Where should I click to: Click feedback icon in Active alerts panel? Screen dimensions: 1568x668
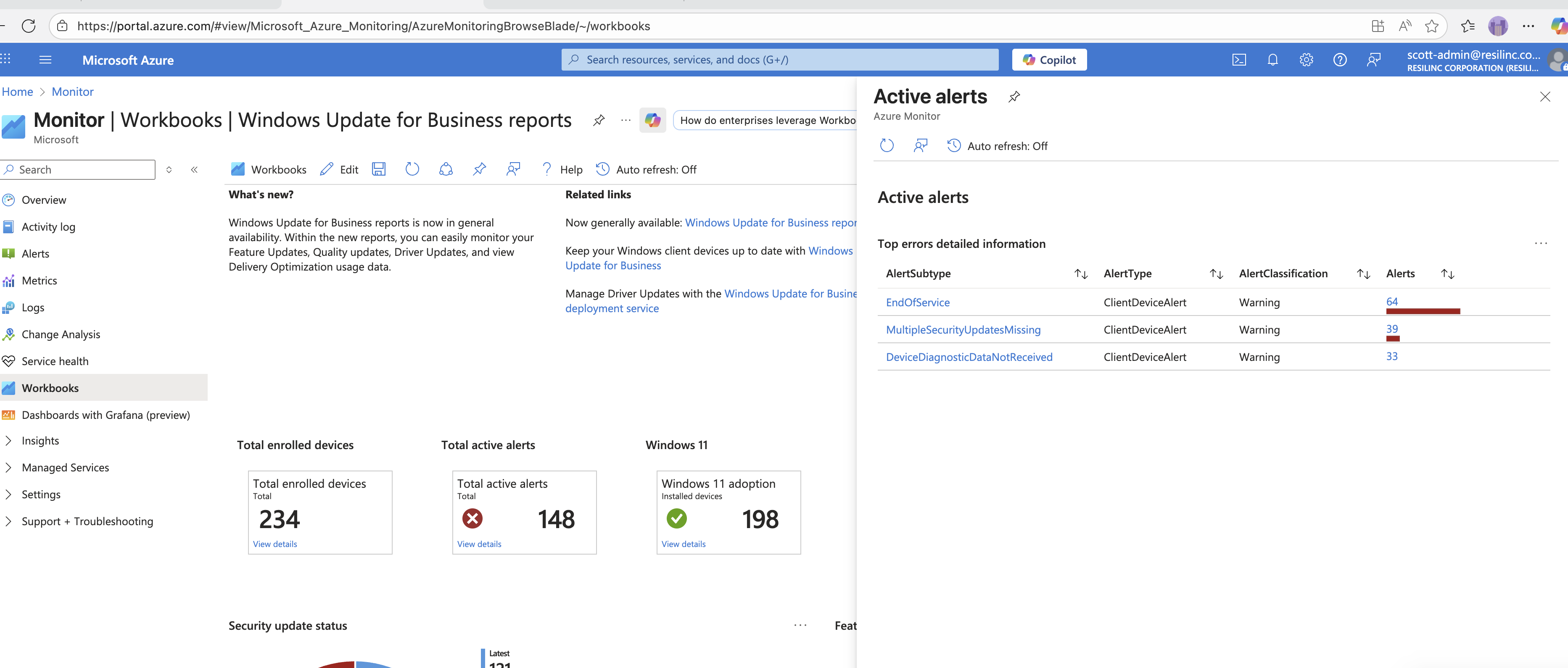(920, 145)
